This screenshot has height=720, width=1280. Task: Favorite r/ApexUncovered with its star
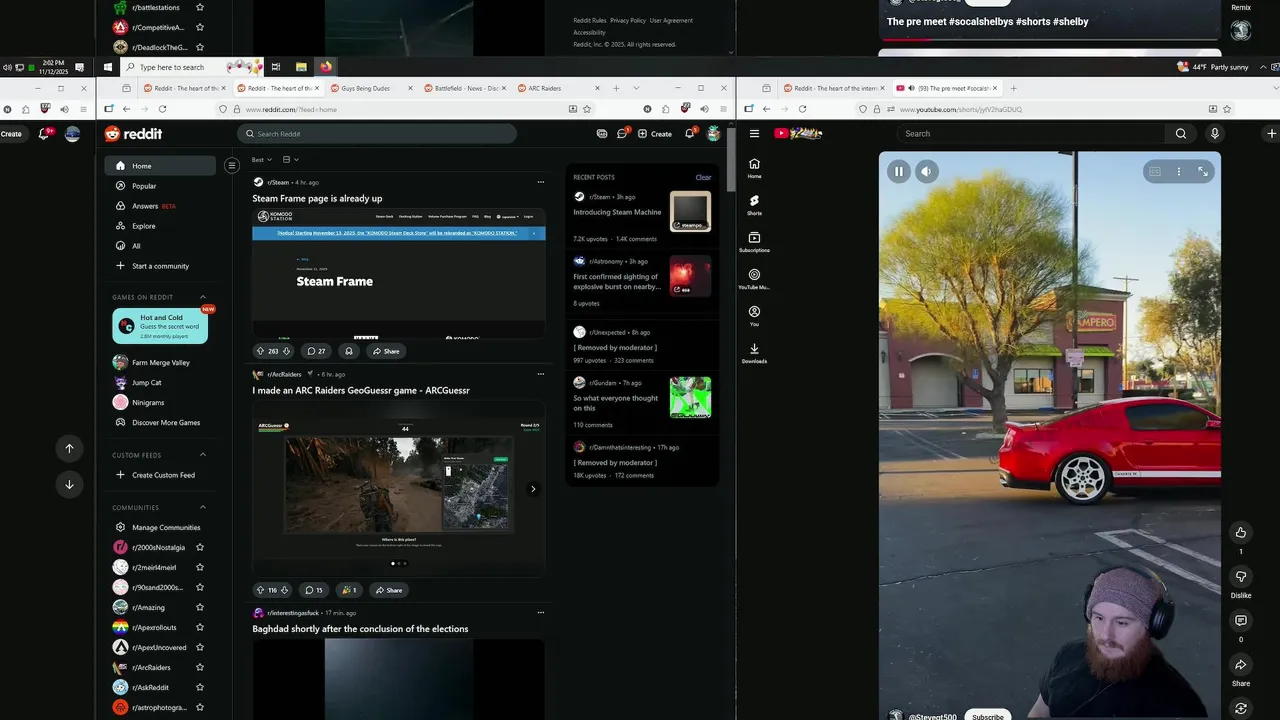(x=200, y=647)
